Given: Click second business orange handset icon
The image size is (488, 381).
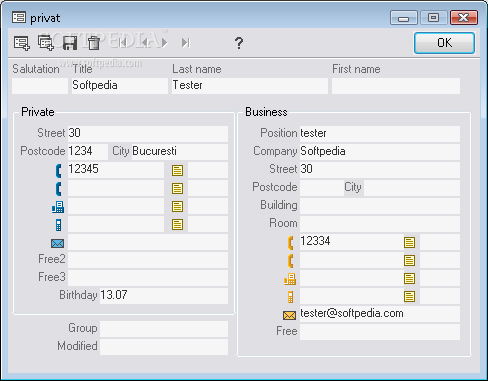Looking at the screenshot, I should tap(291, 261).
